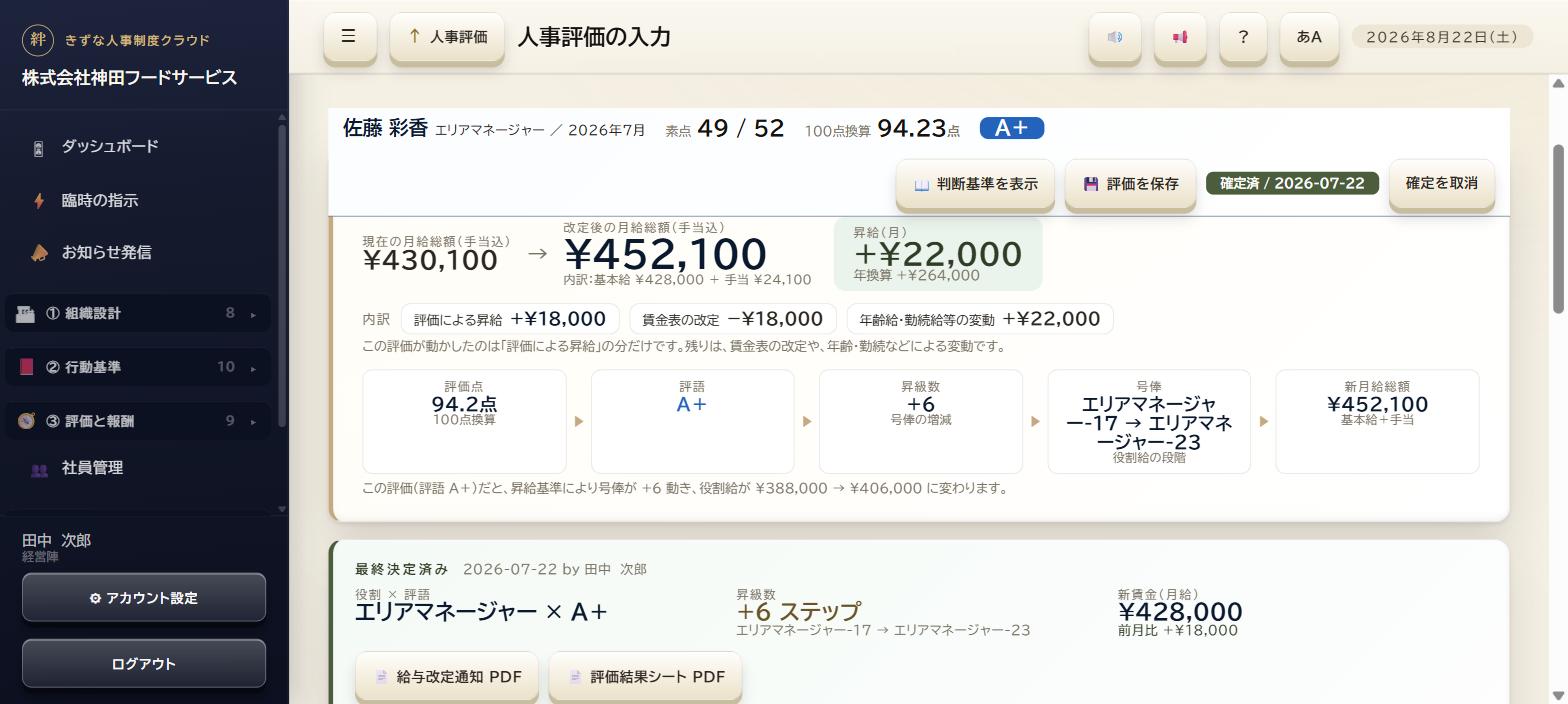Click the employee name 佐藤 彩香
The width and height of the screenshot is (1568, 704).
pyautogui.click(x=385, y=128)
